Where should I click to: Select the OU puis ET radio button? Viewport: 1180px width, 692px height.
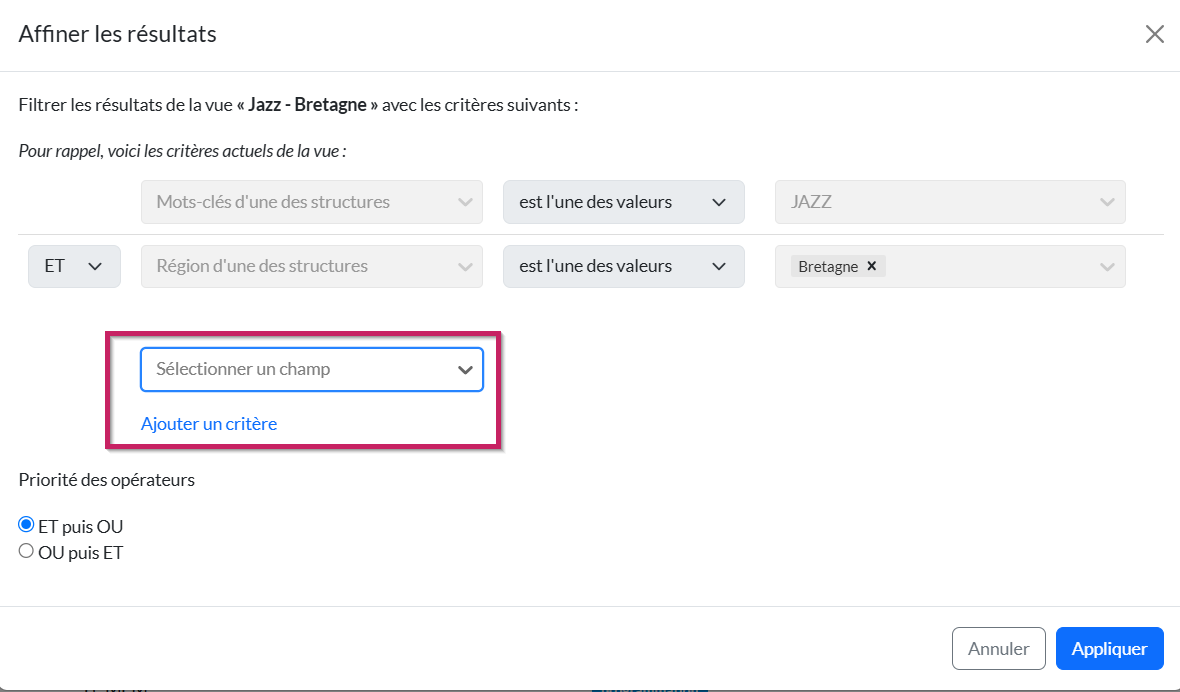pos(27,551)
